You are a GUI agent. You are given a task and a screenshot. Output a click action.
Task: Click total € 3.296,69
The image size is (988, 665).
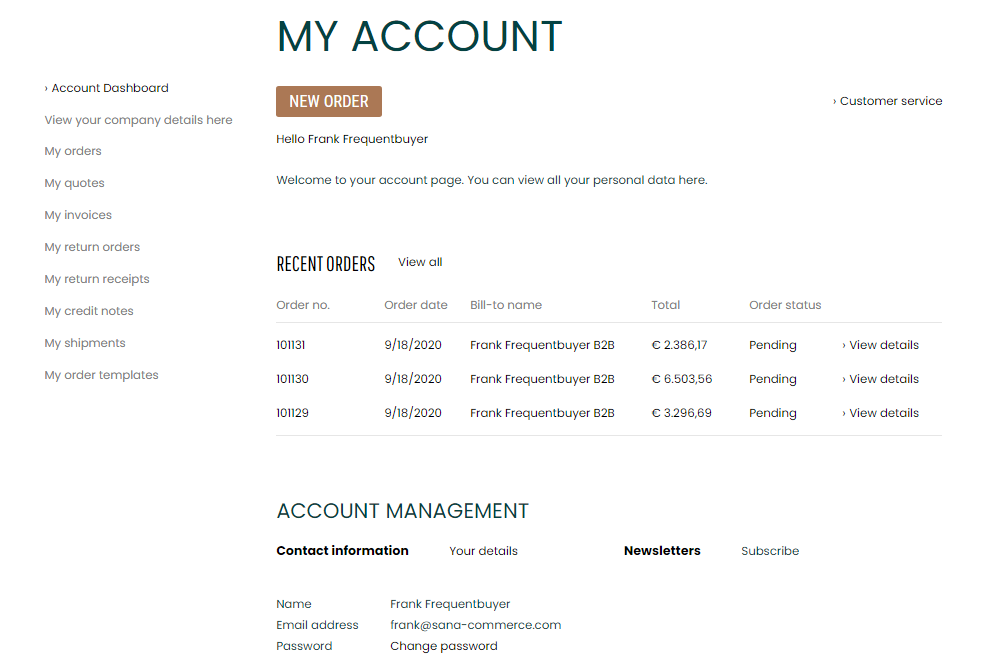[x=682, y=413]
